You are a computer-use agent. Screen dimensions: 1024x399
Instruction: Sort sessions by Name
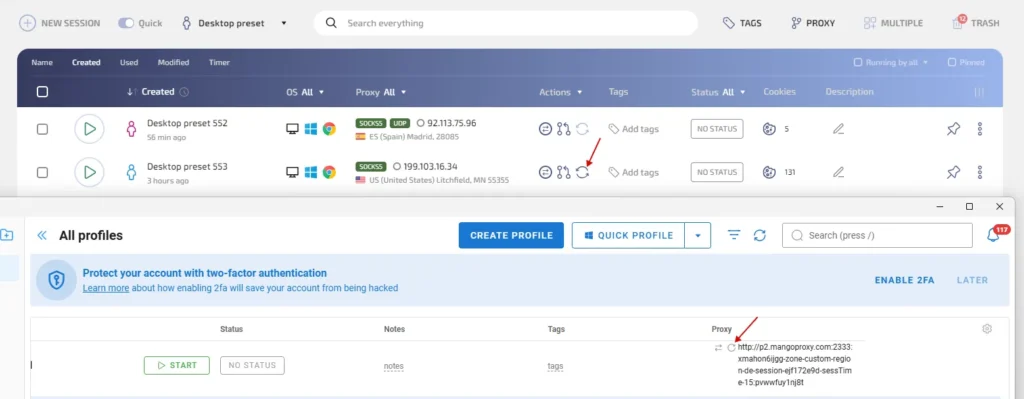coord(42,63)
